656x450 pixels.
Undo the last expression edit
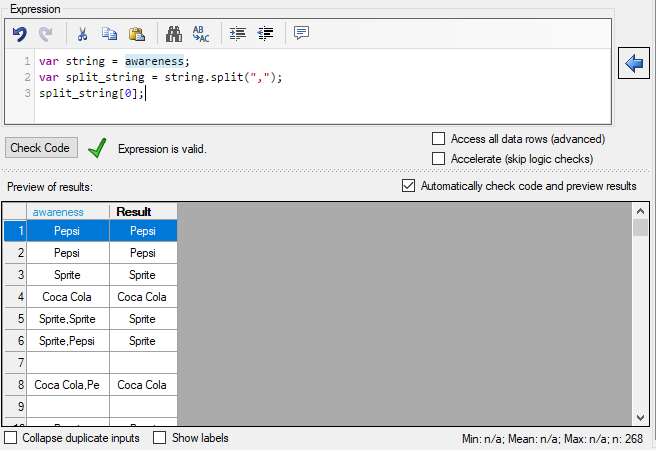20,34
